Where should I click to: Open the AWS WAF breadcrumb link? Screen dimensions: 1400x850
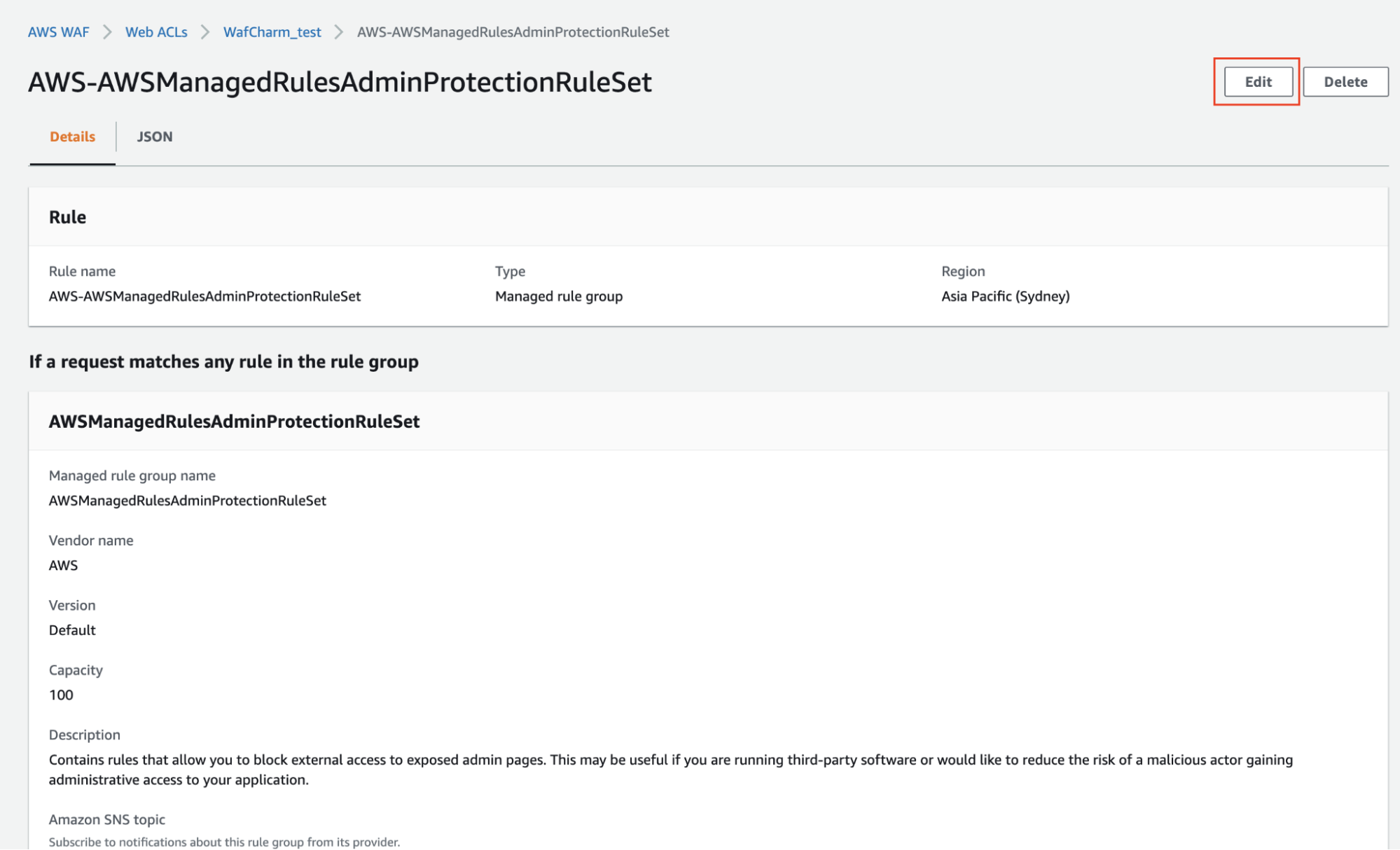(59, 32)
